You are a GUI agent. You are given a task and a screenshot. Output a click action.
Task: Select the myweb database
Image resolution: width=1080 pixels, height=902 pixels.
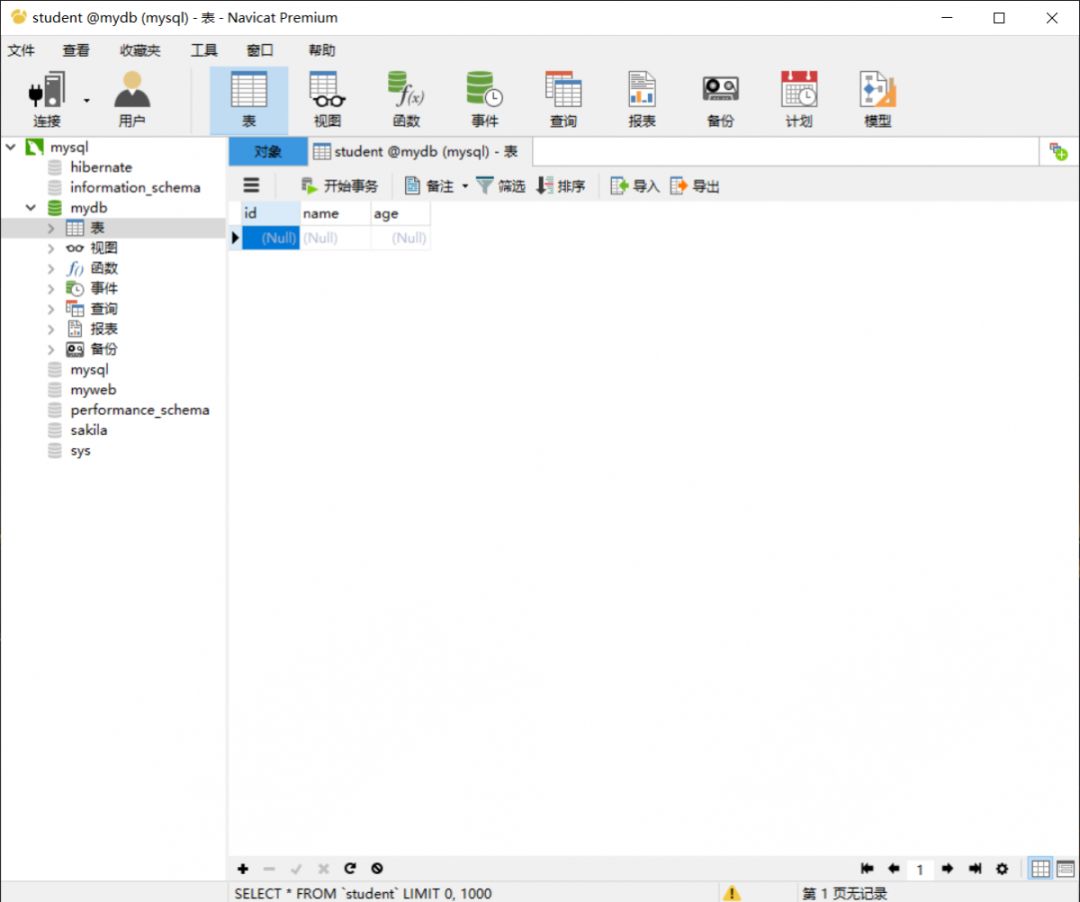(93, 390)
